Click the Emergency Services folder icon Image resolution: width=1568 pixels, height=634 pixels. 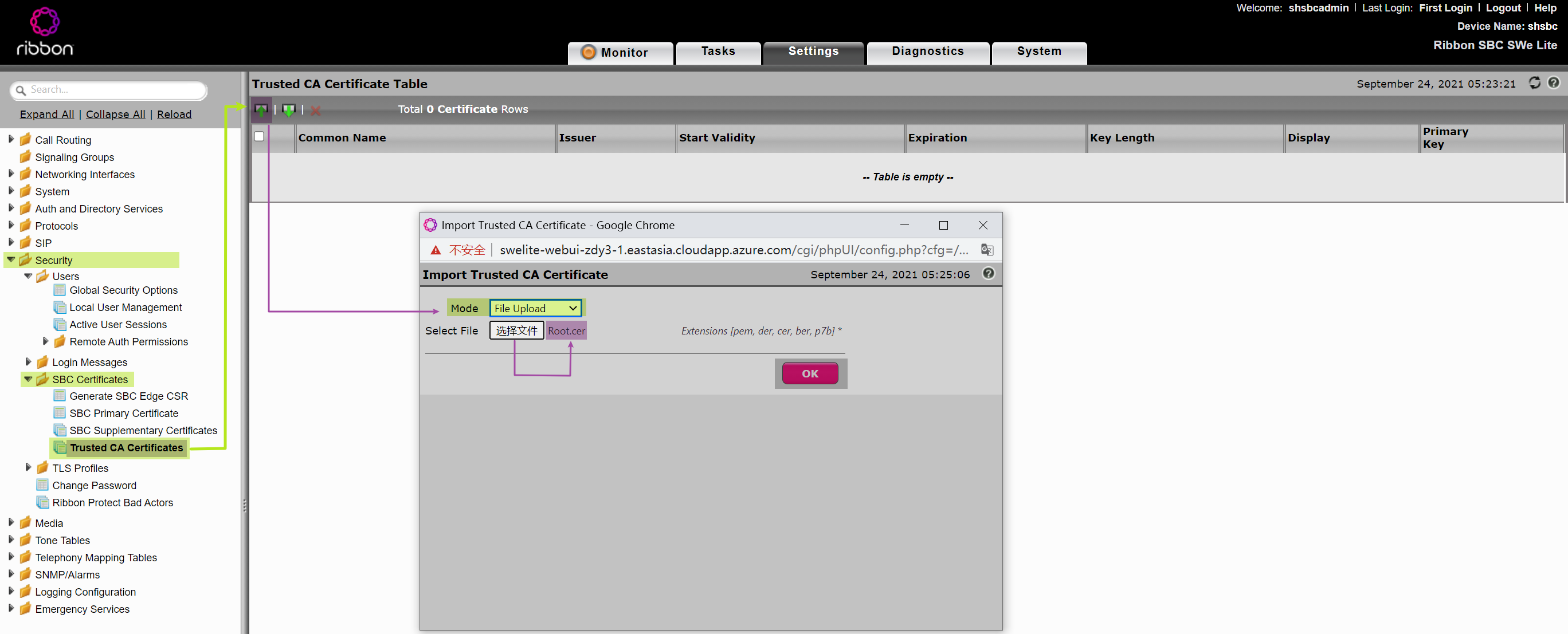pos(25,609)
